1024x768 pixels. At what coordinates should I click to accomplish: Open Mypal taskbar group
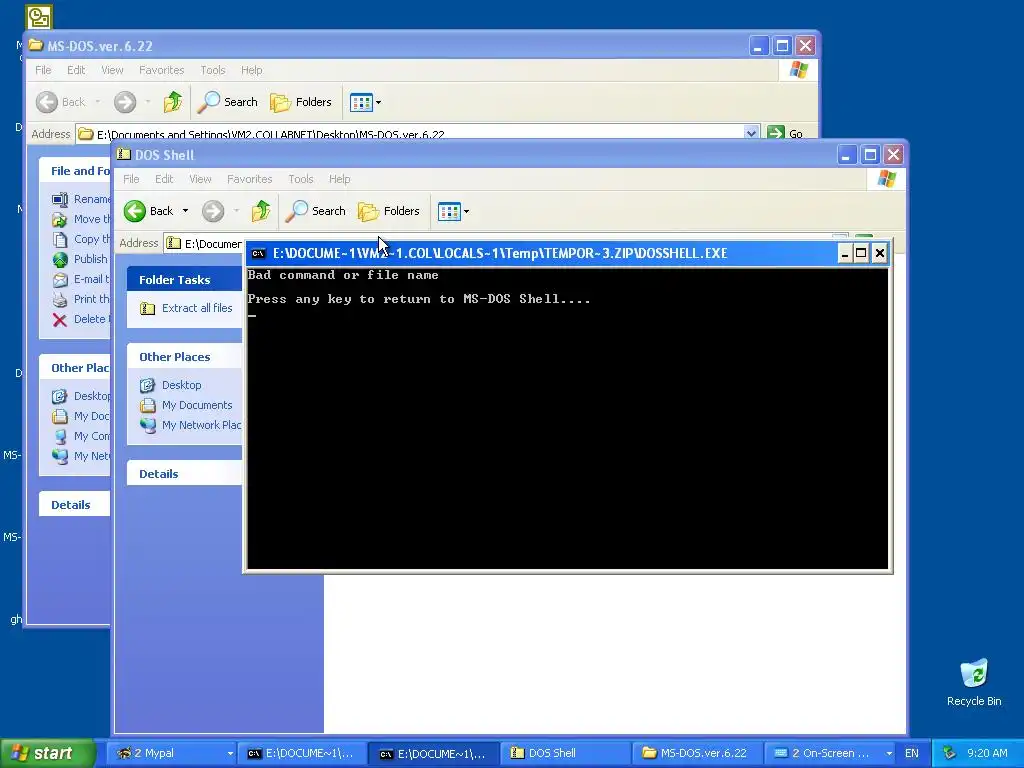click(x=172, y=753)
